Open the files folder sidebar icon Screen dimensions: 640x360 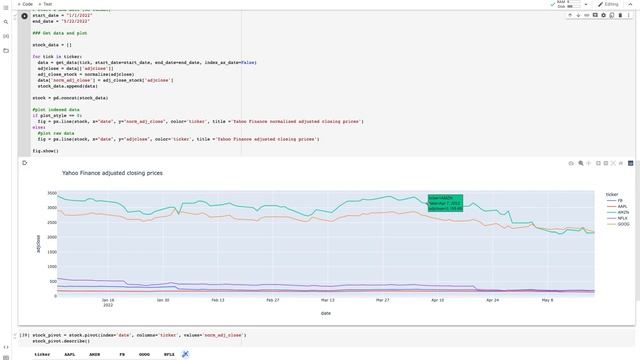tap(6, 51)
